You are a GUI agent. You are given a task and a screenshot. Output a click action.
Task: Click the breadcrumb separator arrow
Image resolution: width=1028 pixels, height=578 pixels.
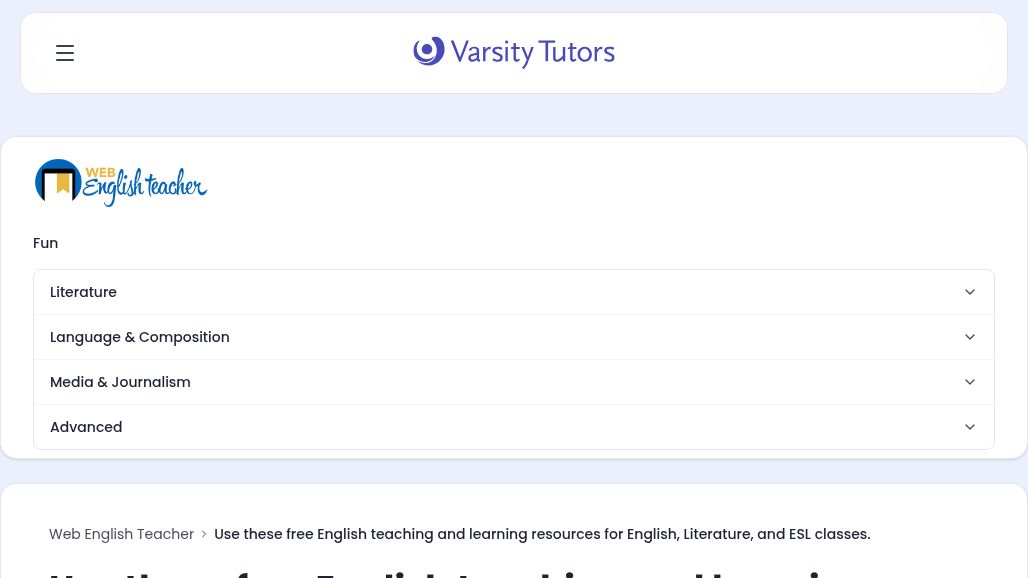[204, 534]
